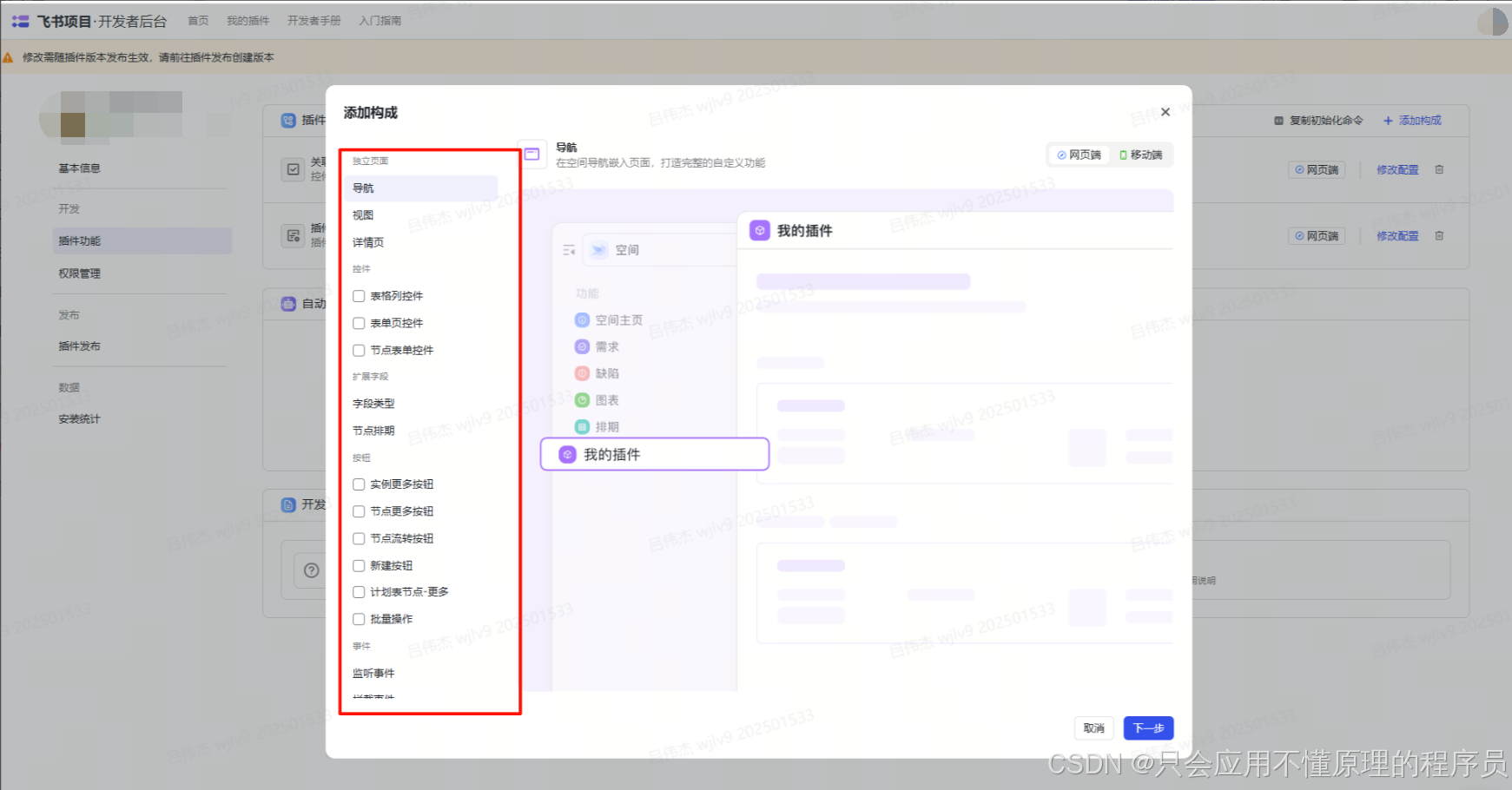This screenshot has width=1512, height=790.
Task: Click the 空间 logo icon in preview
Action: tap(598, 250)
